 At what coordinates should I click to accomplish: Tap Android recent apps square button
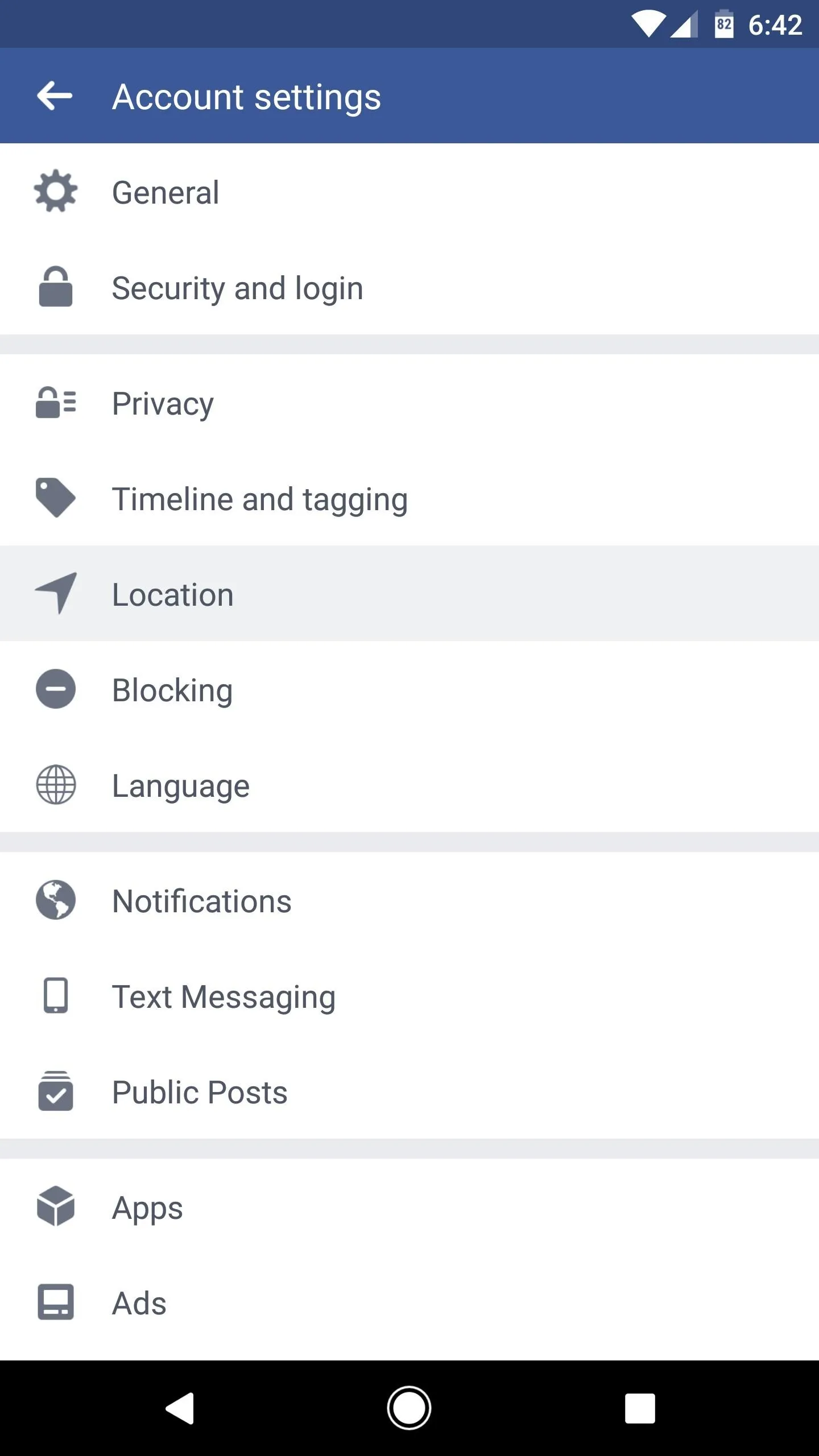640,1408
